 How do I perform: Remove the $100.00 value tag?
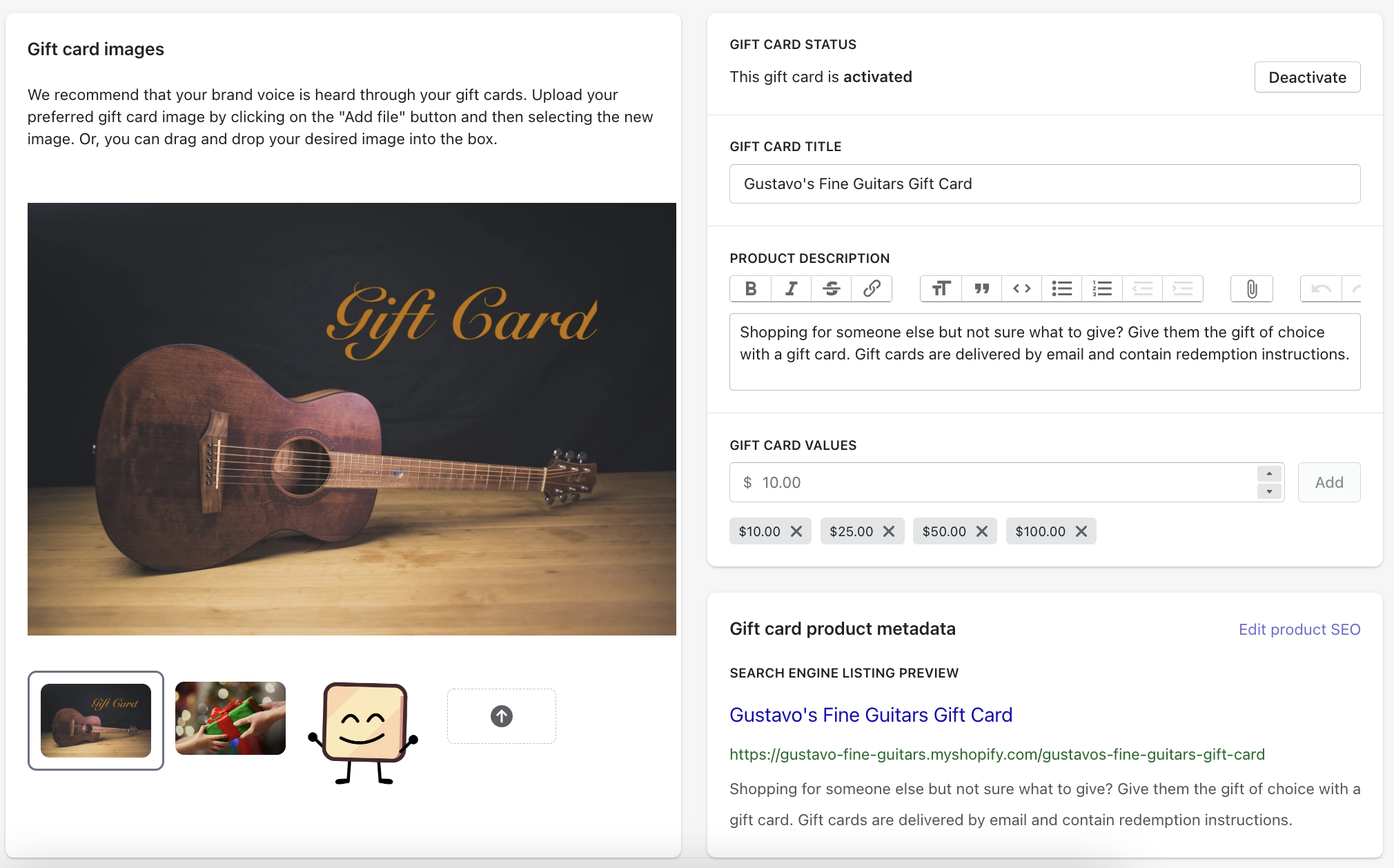click(x=1081, y=531)
